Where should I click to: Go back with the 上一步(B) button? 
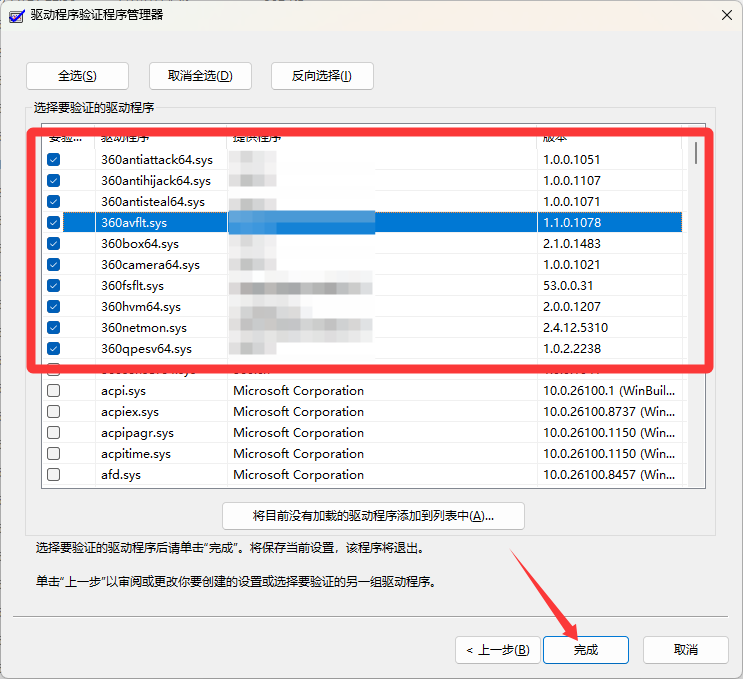pos(498,650)
